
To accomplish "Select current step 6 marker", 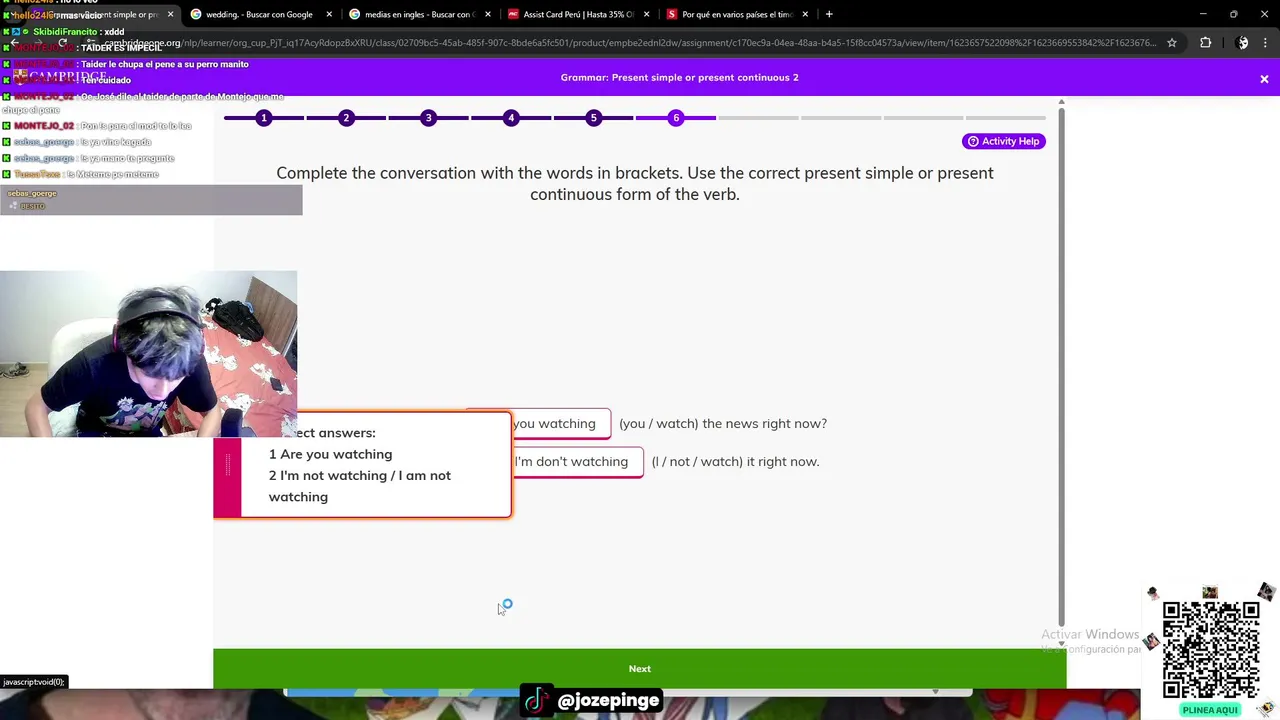I will point(676,118).
